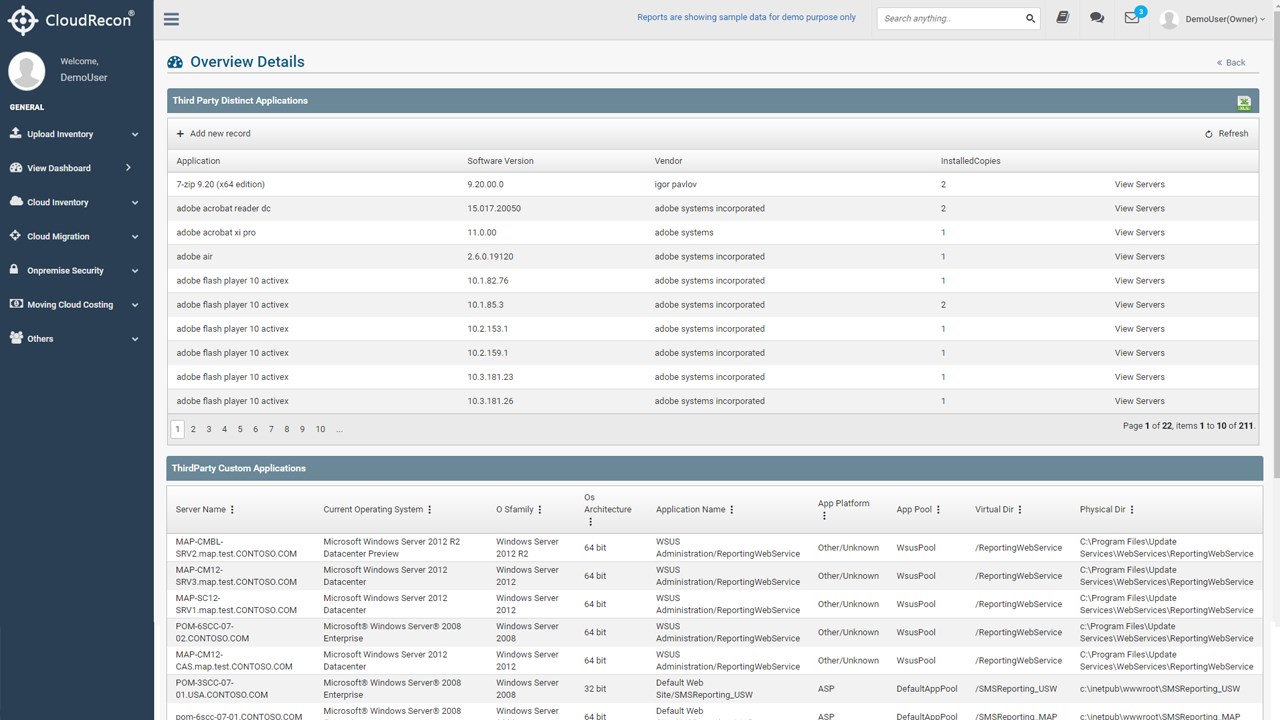Expand the Others menu
1280x720 pixels.
135,339
